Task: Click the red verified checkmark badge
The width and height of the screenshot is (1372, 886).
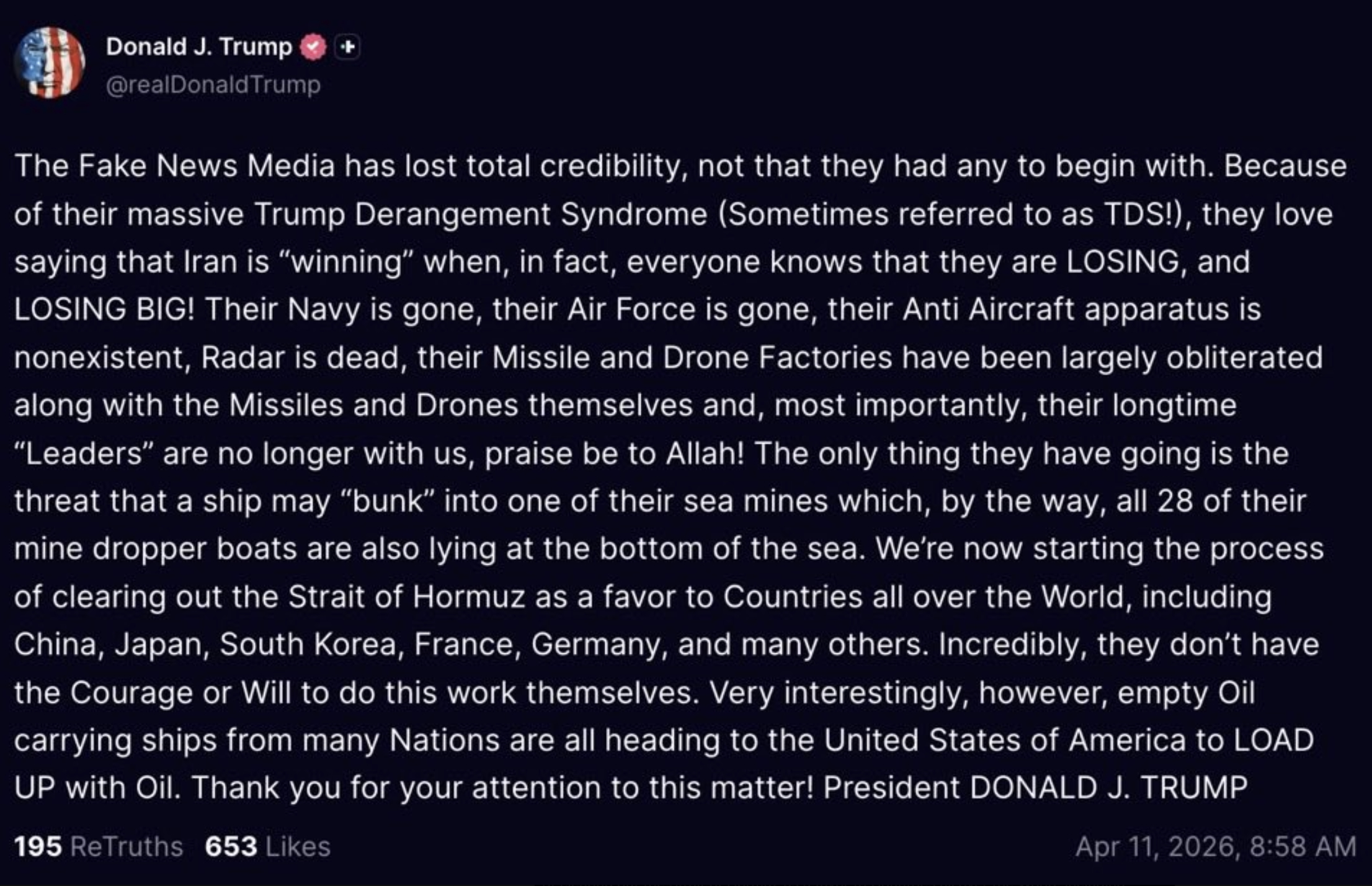Action: click(x=313, y=47)
